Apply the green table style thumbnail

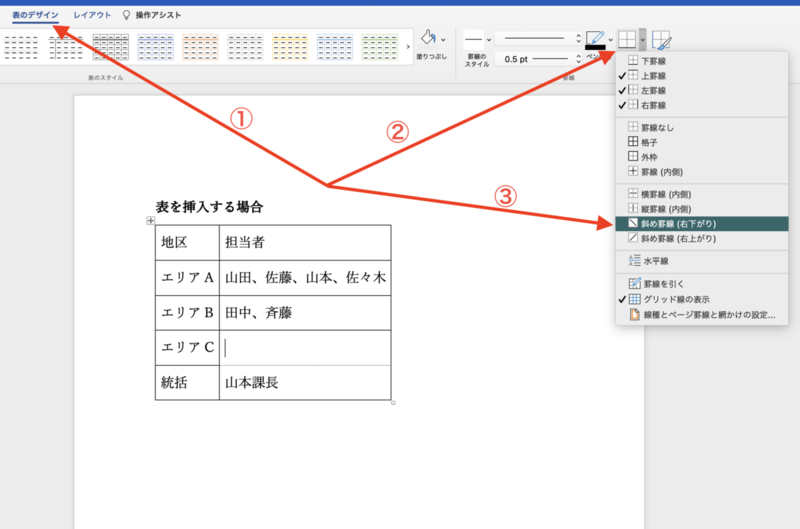[380, 47]
